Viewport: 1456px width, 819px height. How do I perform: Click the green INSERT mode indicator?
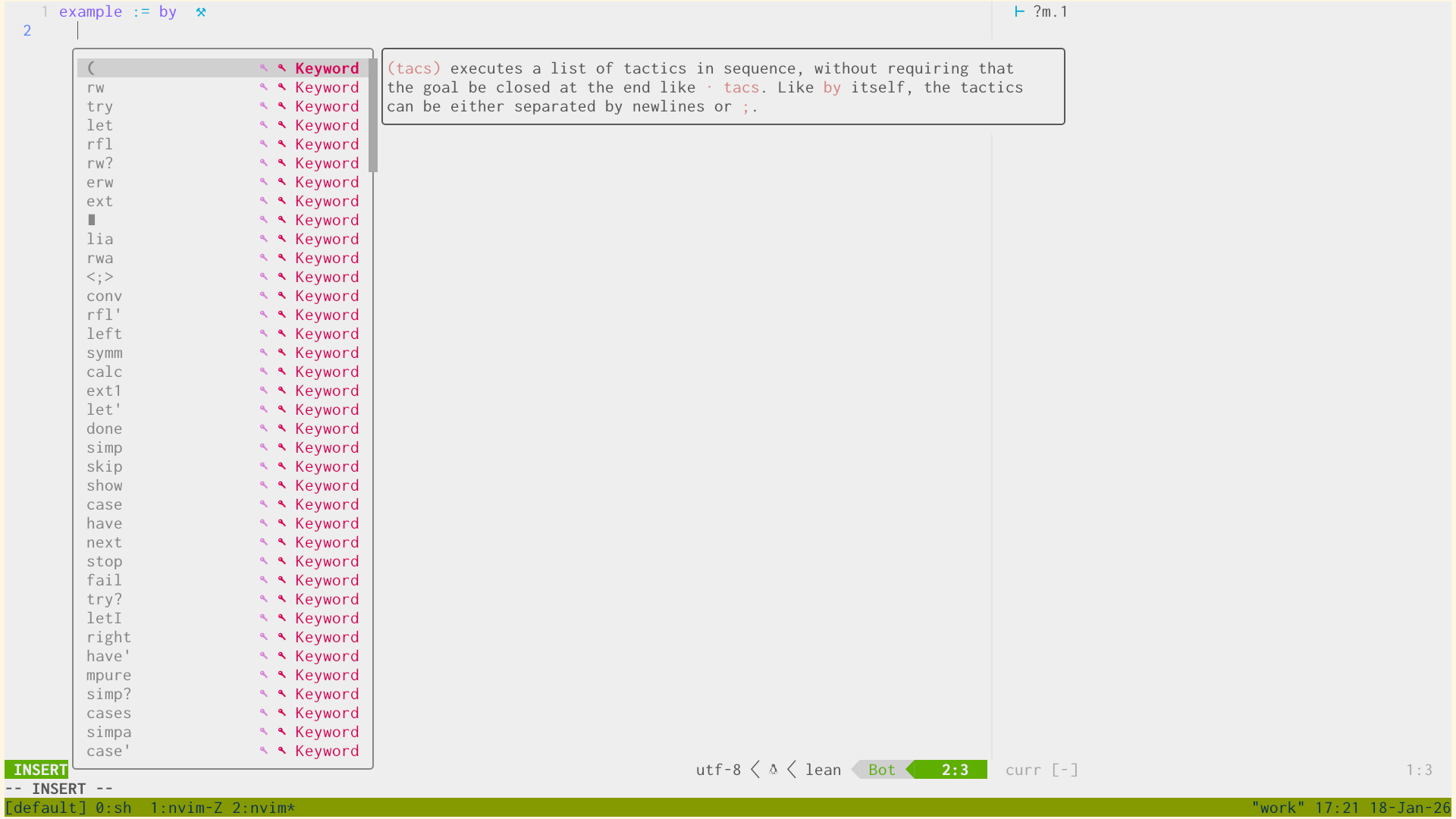(39, 770)
